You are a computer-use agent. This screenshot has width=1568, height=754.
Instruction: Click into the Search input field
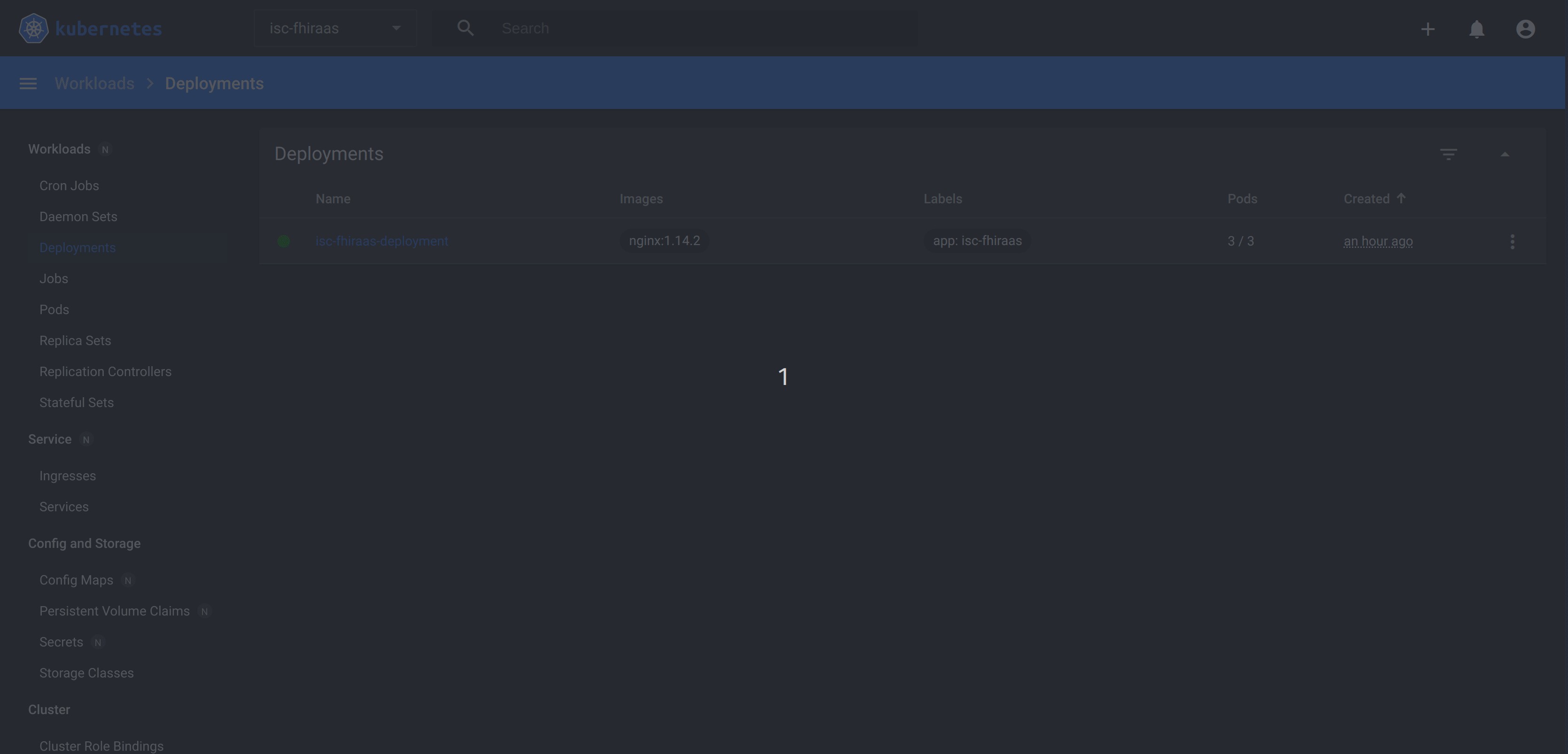[700, 29]
